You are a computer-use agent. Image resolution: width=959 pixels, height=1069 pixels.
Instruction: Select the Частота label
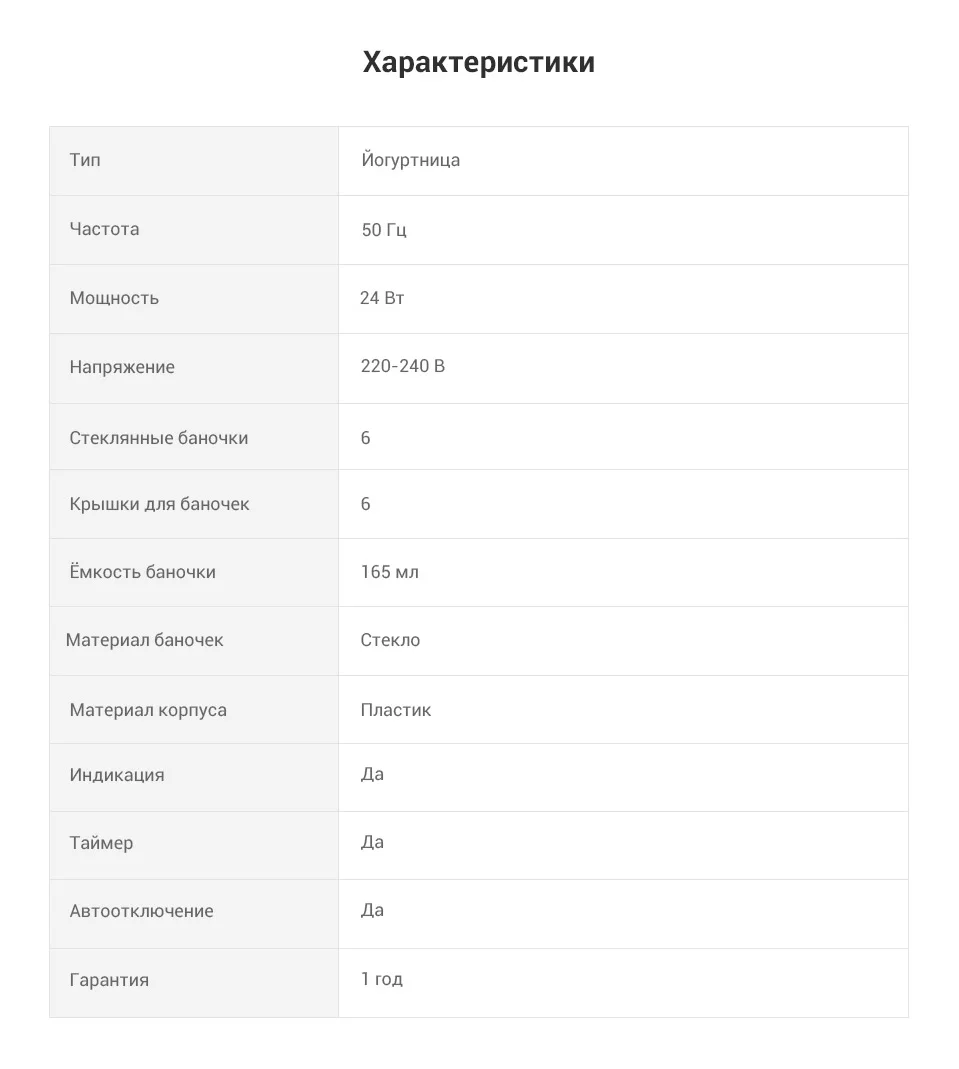(104, 229)
